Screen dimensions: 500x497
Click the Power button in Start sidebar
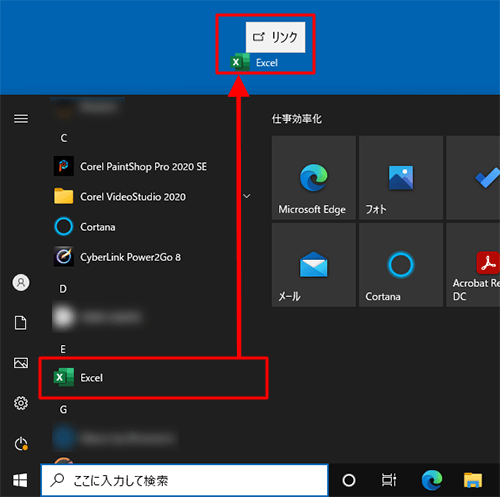point(21,444)
